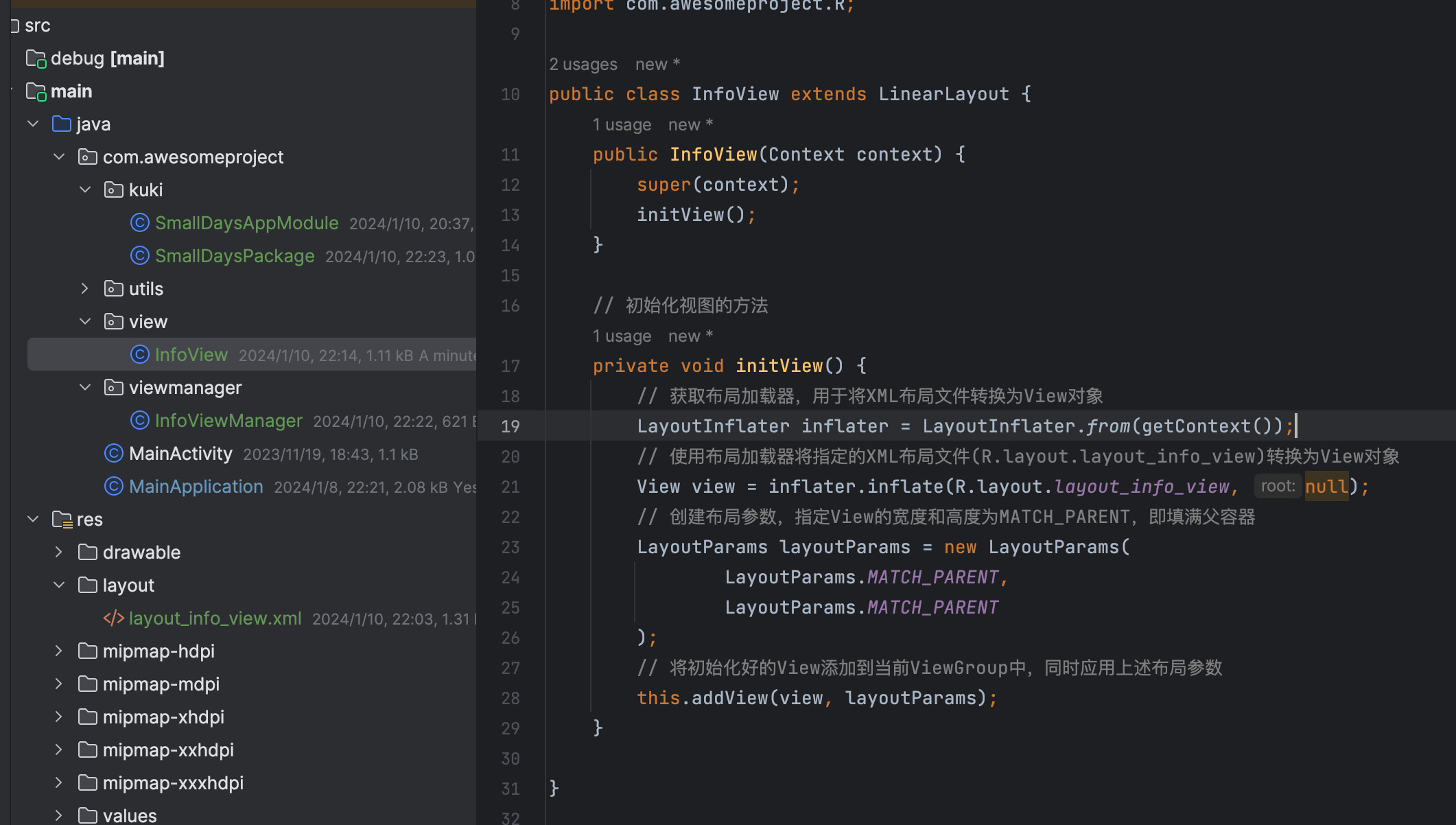Expand the mipmap-xxxhdpi folder chevron

coord(59,783)
